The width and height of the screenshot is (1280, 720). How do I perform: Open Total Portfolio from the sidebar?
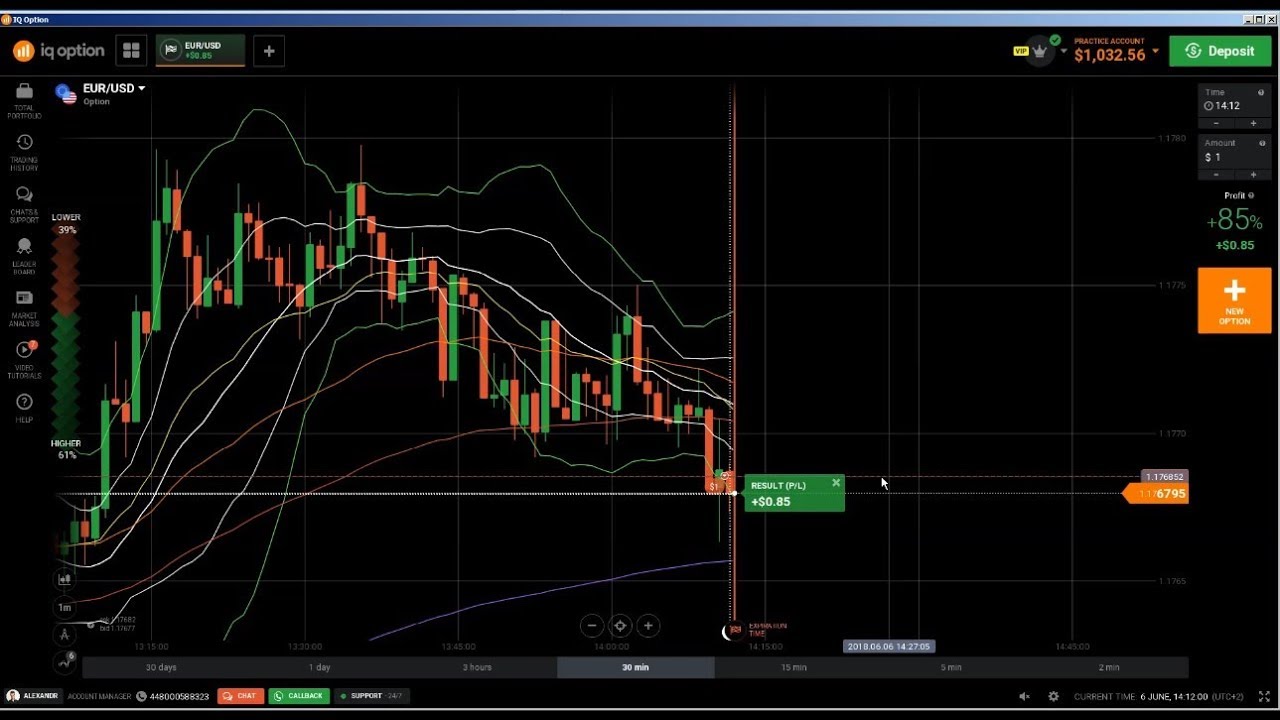coord(24,99)
